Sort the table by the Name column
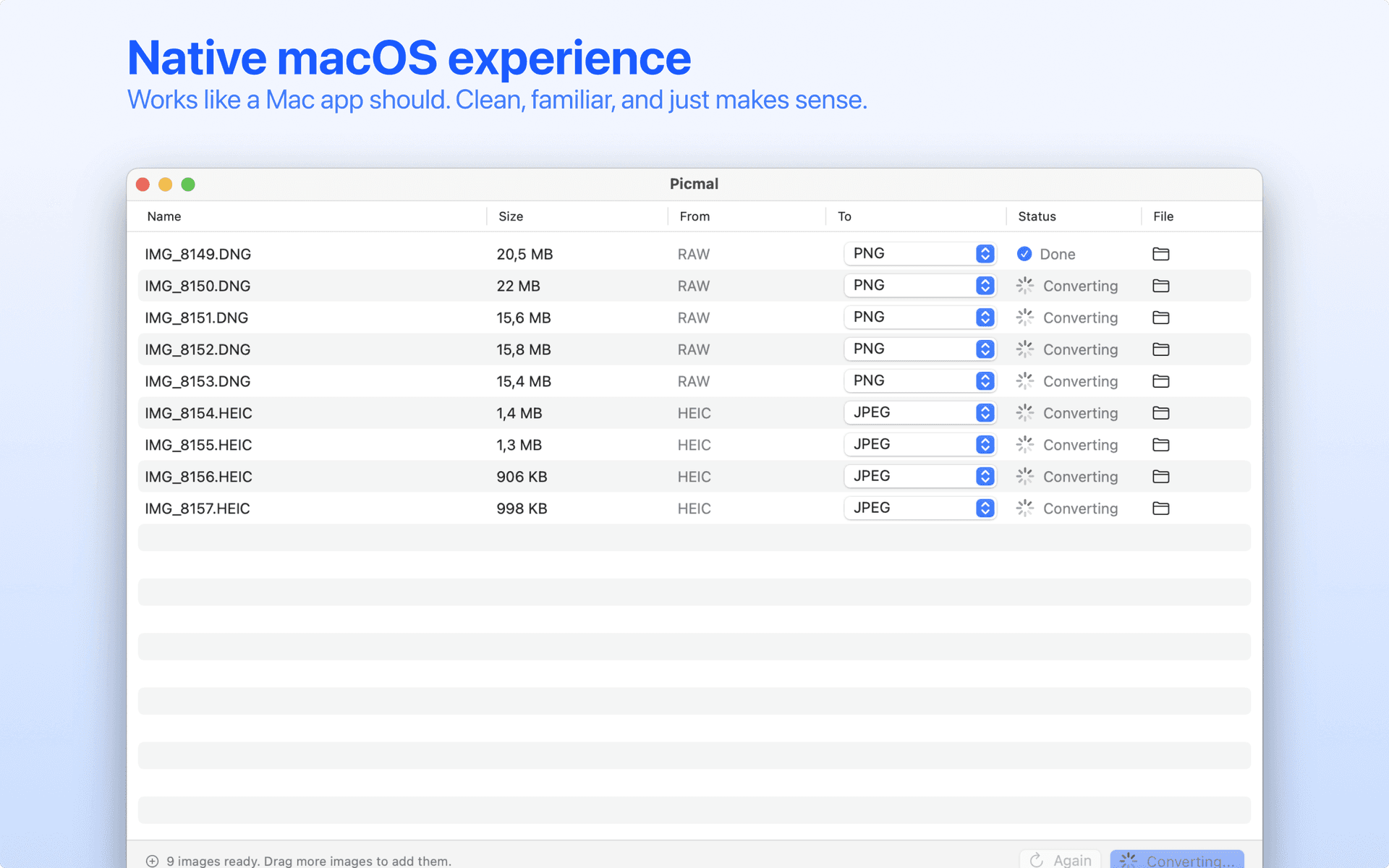 pos(163,216)
